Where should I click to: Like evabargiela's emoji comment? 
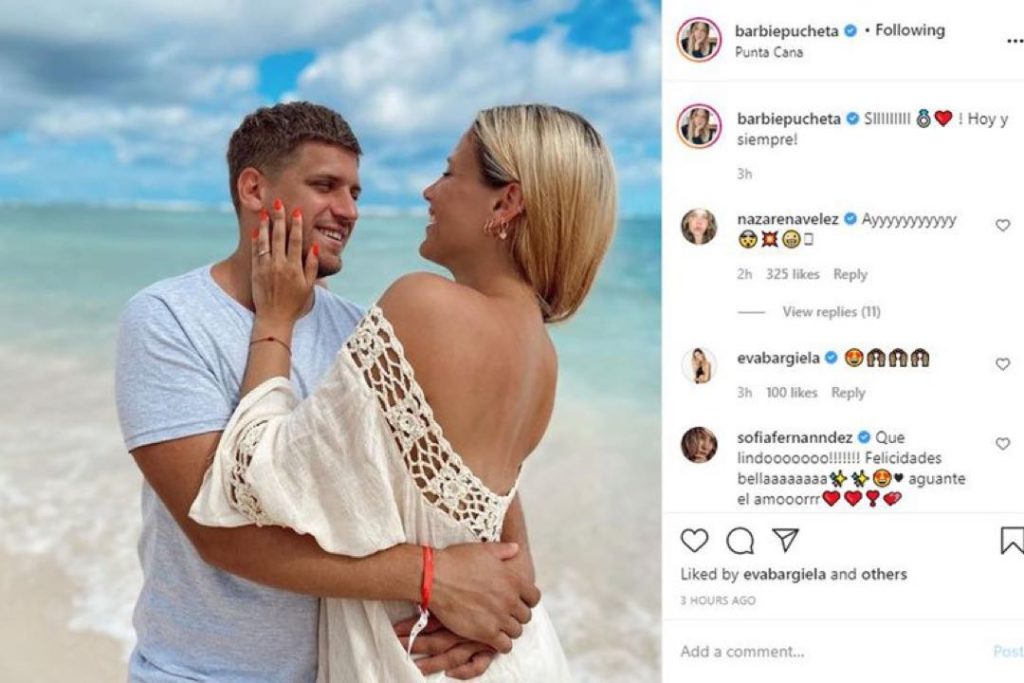(x=1002, y=364)
